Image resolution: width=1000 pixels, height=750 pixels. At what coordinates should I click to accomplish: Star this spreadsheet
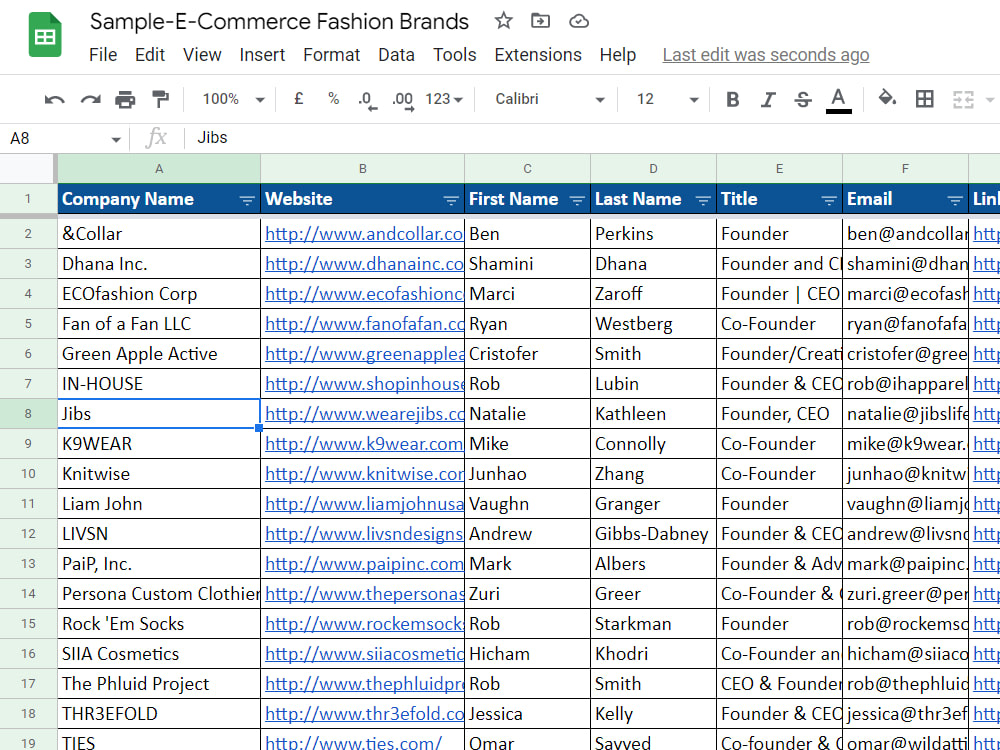(503, 21)
